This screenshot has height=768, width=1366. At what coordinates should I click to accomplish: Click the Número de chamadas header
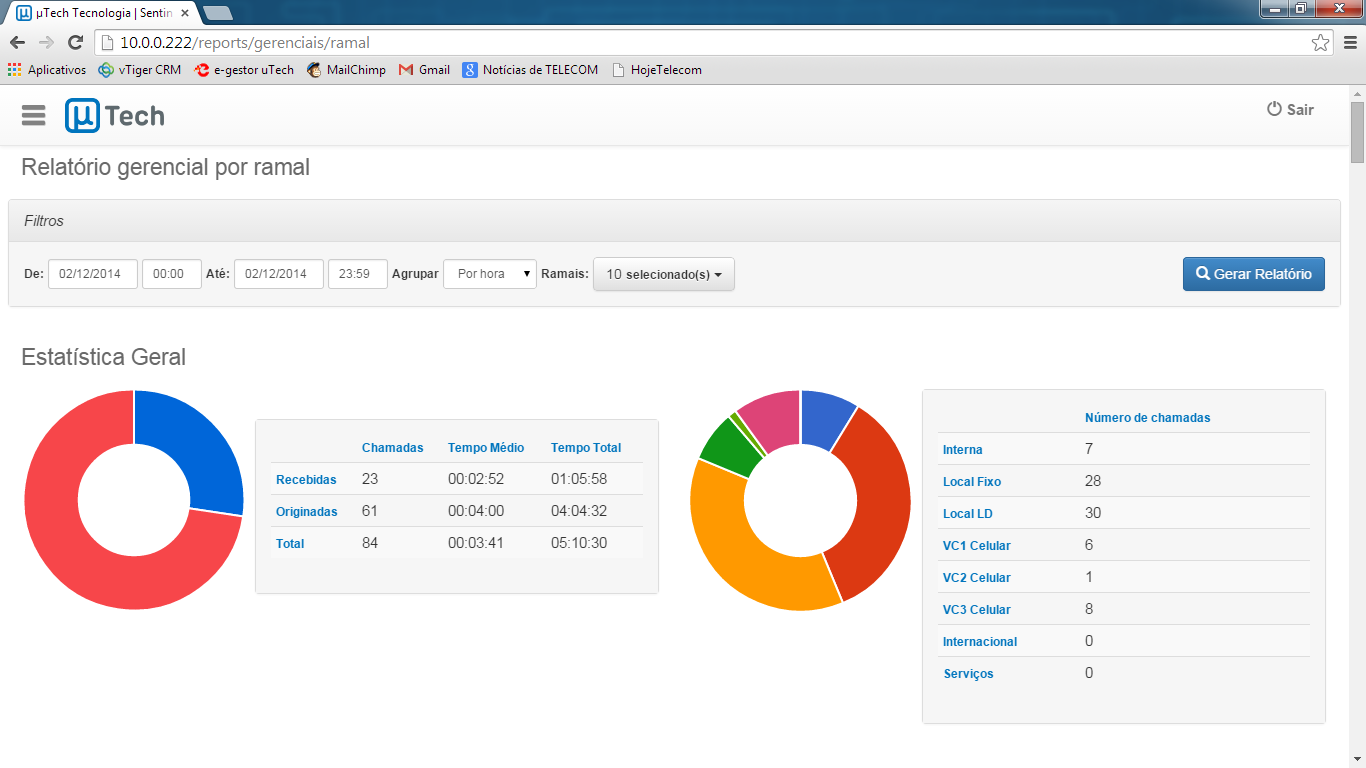point(1147,418)
